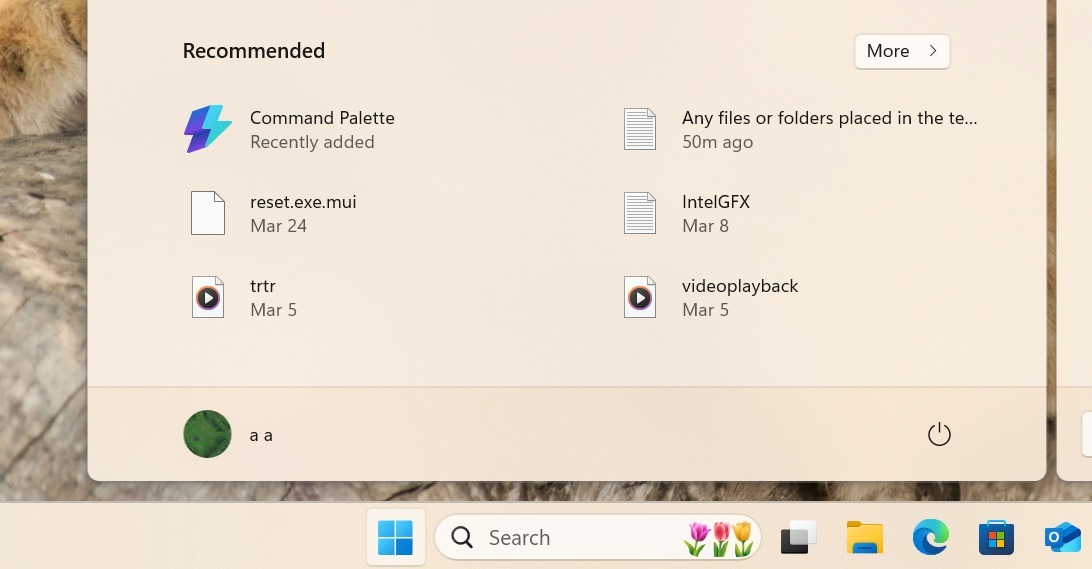Click the tulips search highlight icon
This screenshot has height=569, width=1092.
718,538
